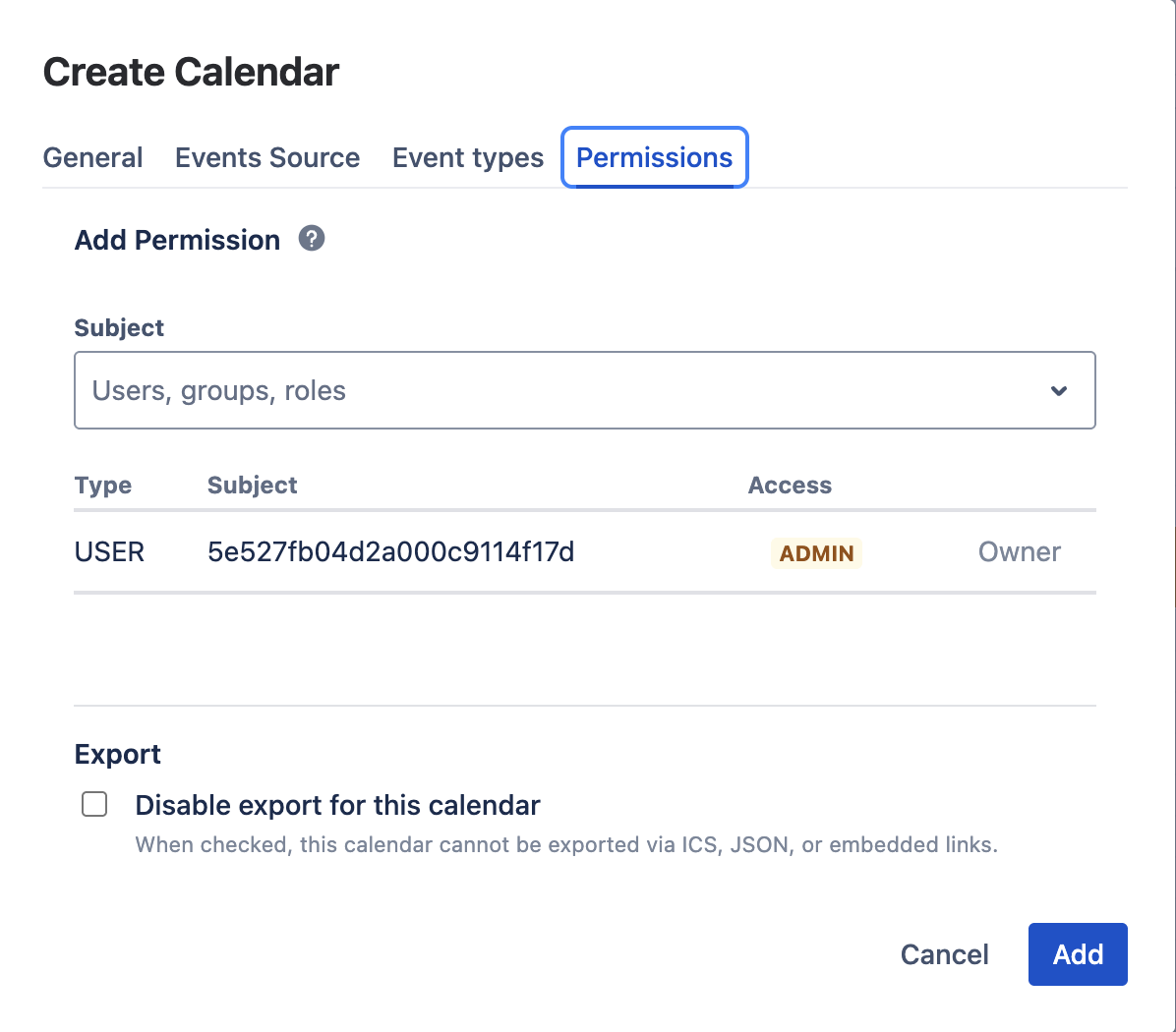Enable the calendar export disable option
1176x1032 pixels.
93,803
